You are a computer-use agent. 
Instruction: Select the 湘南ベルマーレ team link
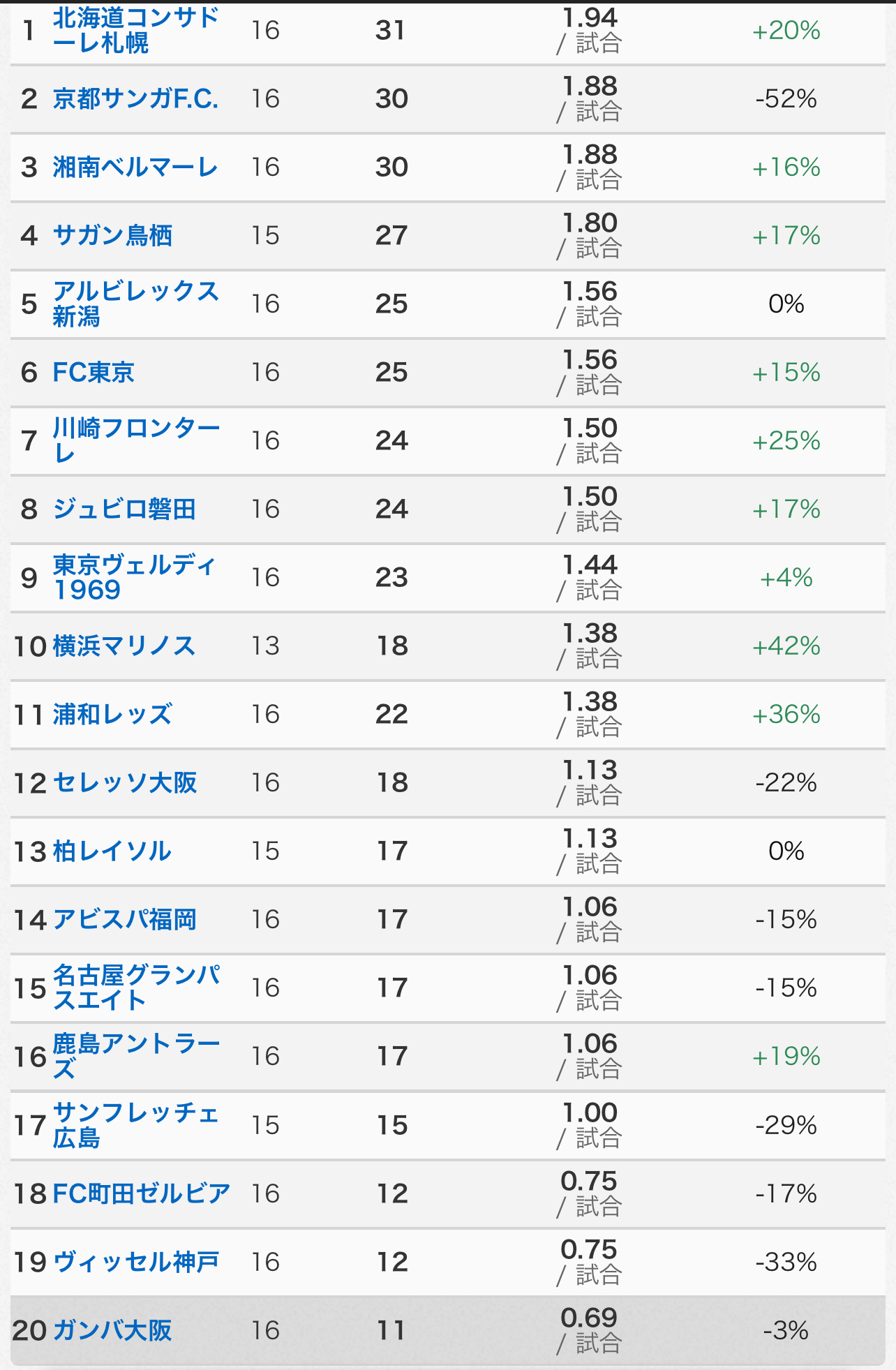click(135, 167)
